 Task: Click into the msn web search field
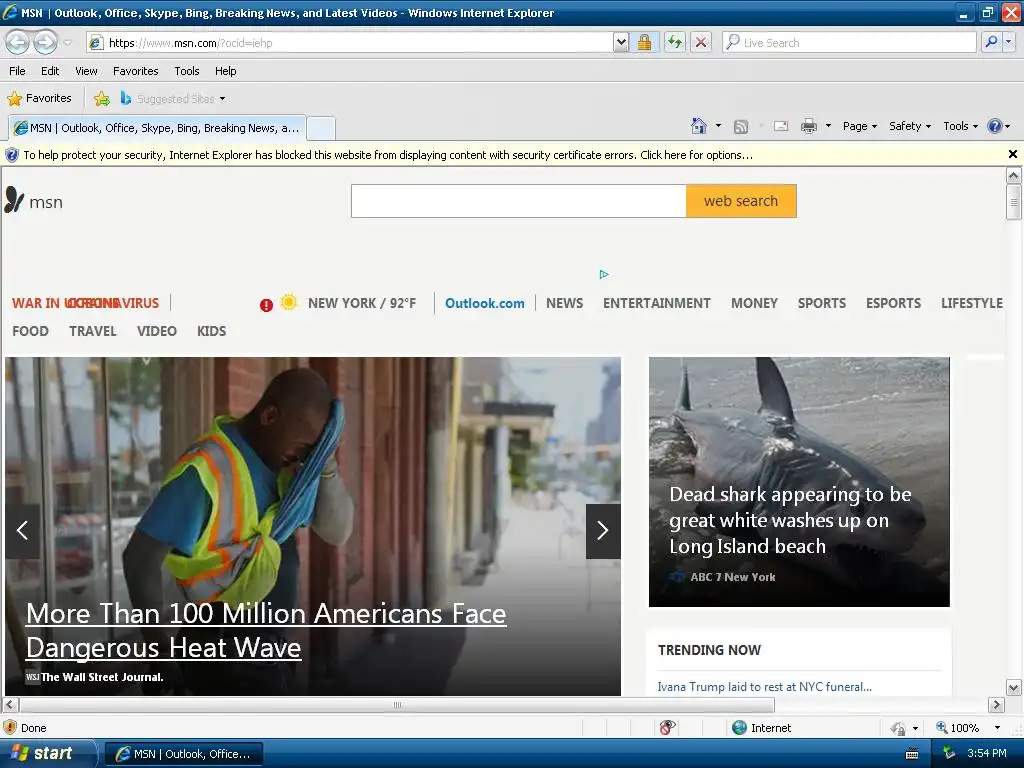click(x=519, y=201)
